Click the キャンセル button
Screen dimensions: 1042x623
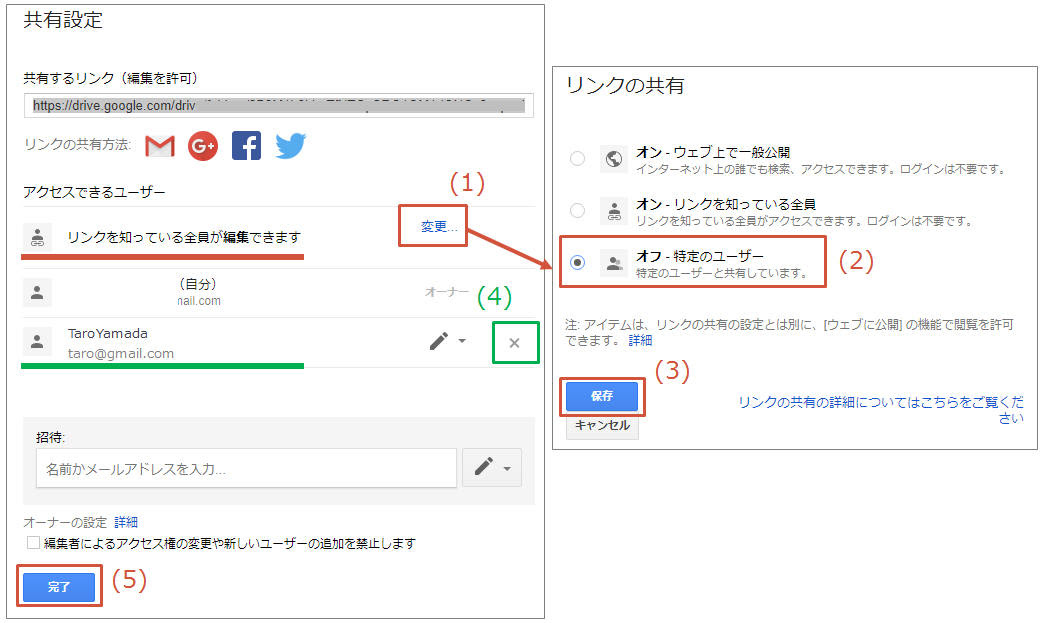pos(602,425)
